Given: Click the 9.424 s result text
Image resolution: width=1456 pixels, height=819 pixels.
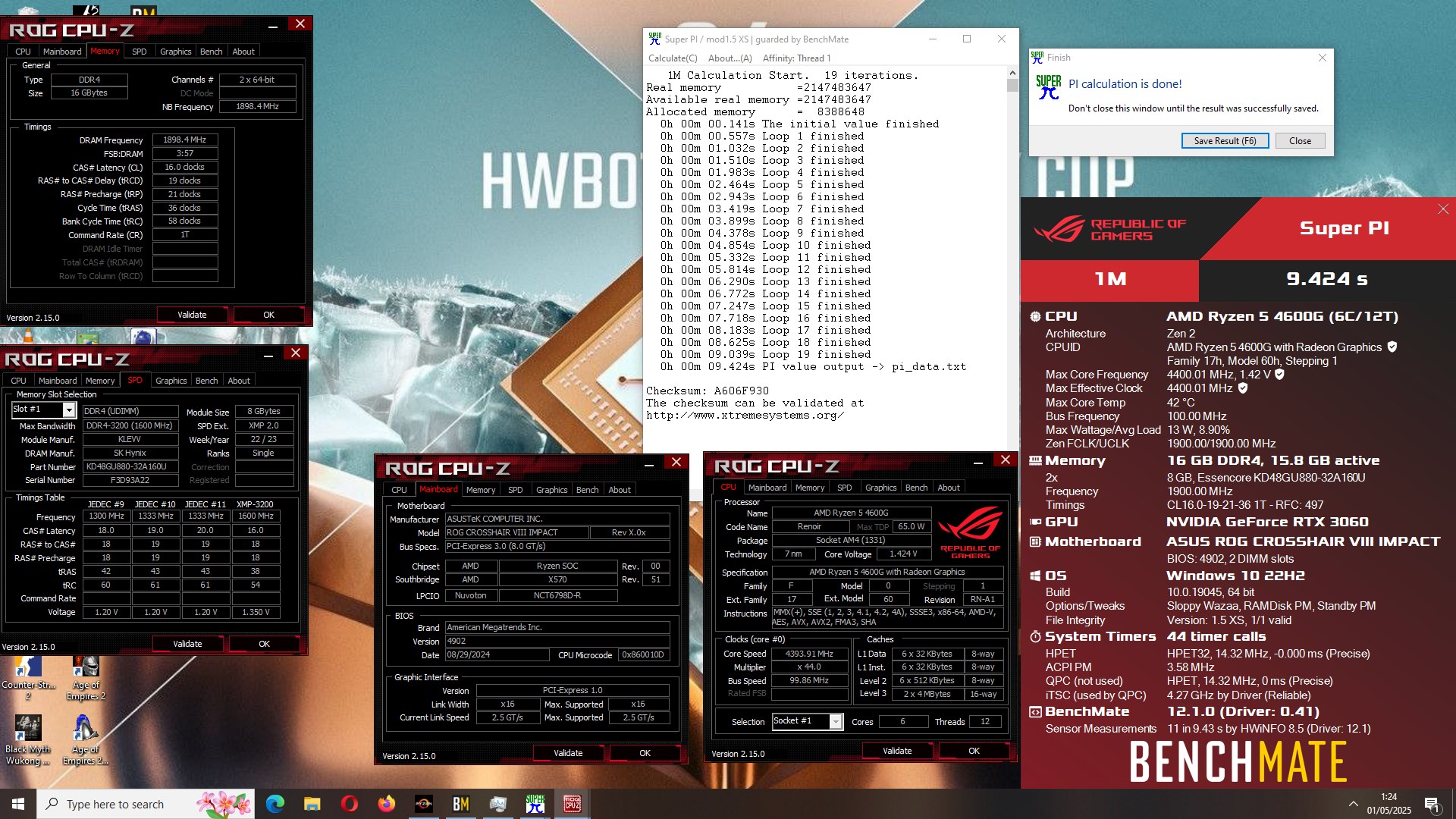Looking at the screenshot, I should pos(1327,279).
